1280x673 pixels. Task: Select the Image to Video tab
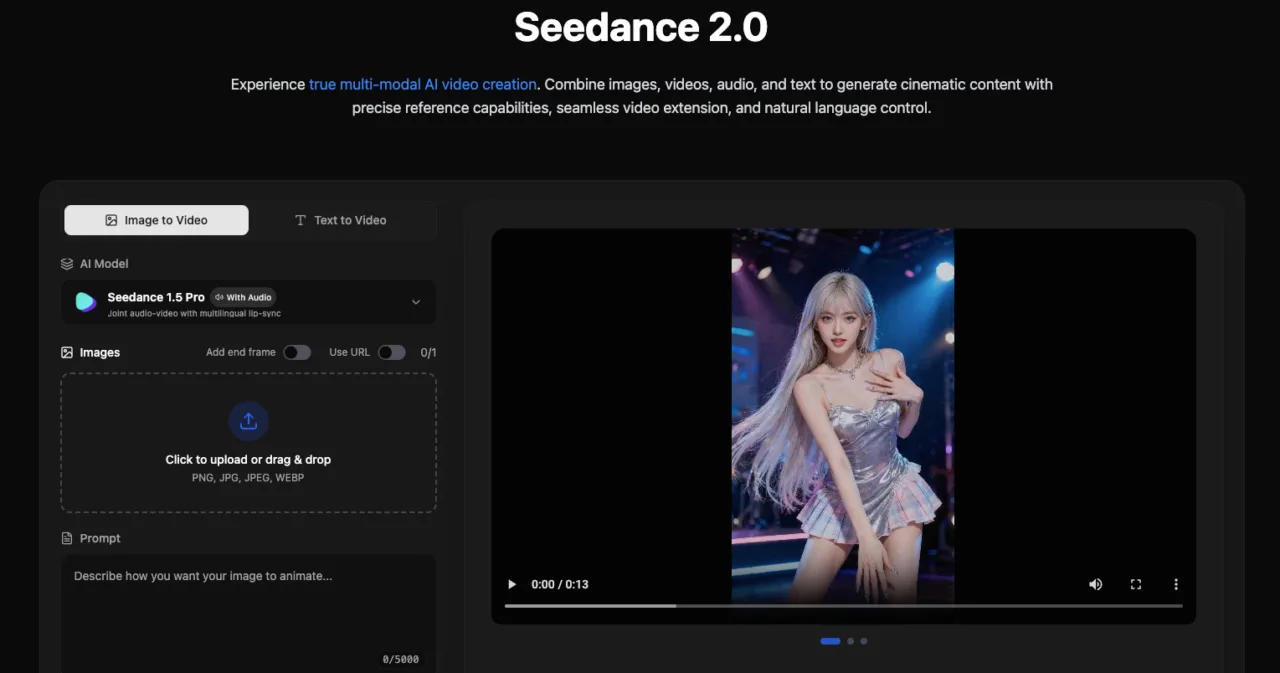click(156, 219)
